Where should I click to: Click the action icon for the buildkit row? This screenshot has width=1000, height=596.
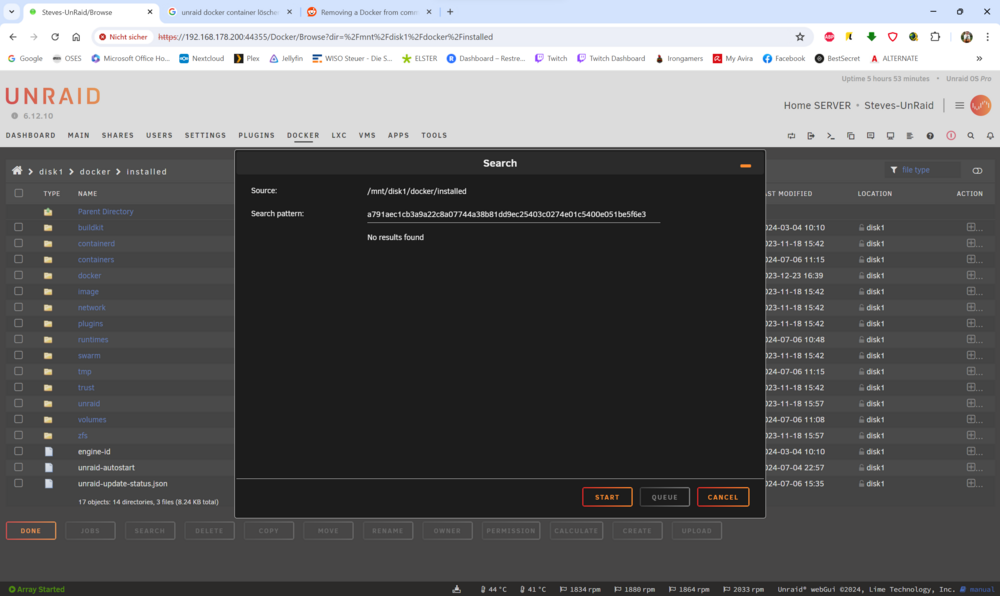(x=973, y=227)
